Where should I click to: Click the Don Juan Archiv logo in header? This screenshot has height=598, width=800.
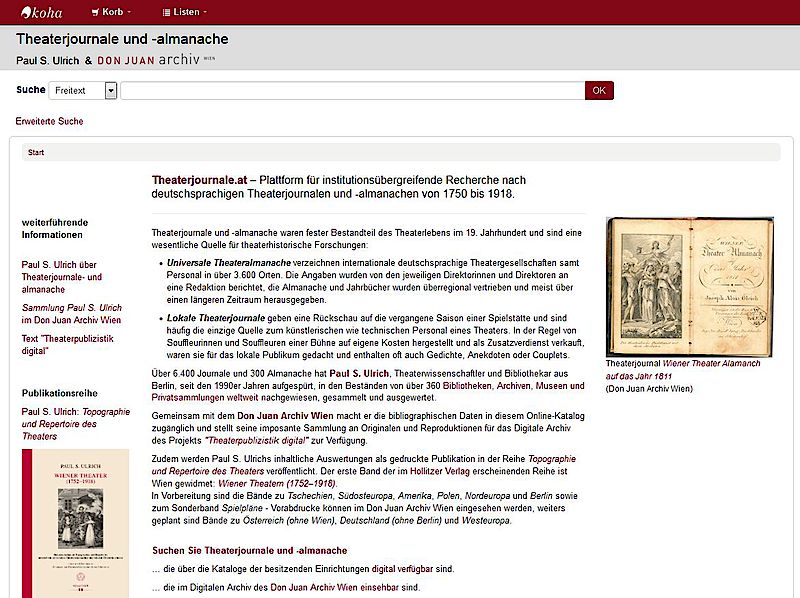[155, 60]
